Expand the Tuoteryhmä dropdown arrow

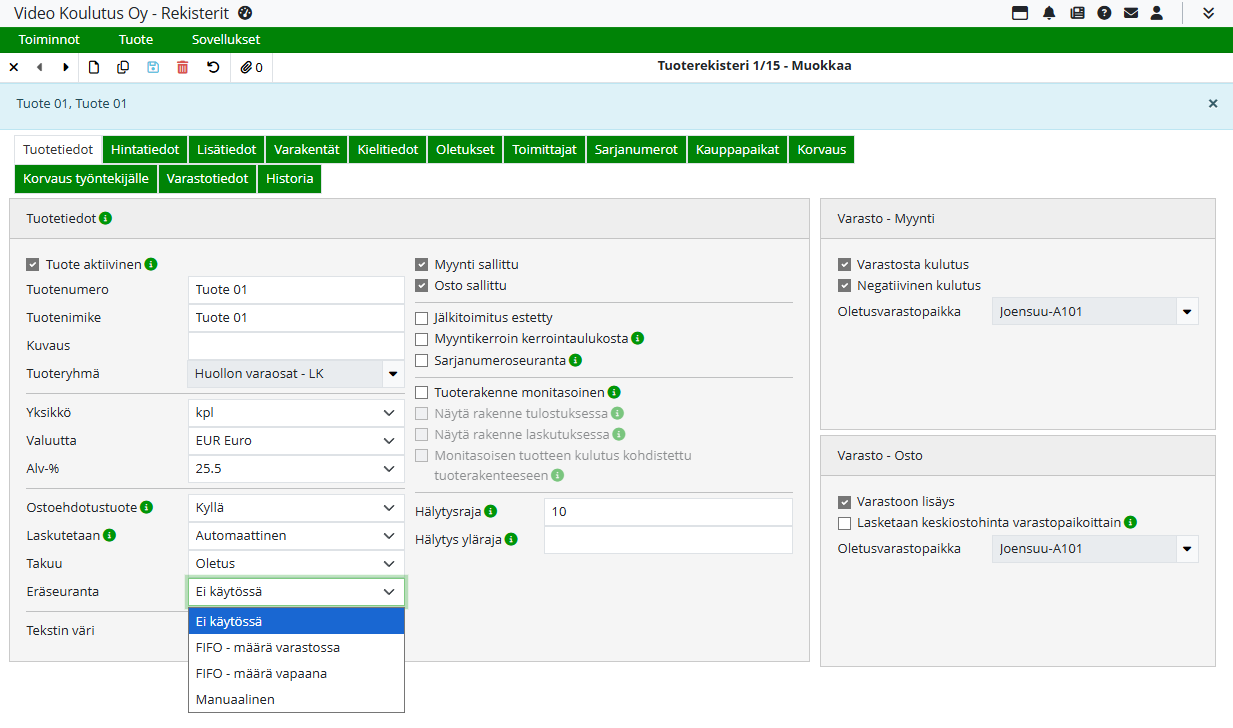[x=392, y=374]
